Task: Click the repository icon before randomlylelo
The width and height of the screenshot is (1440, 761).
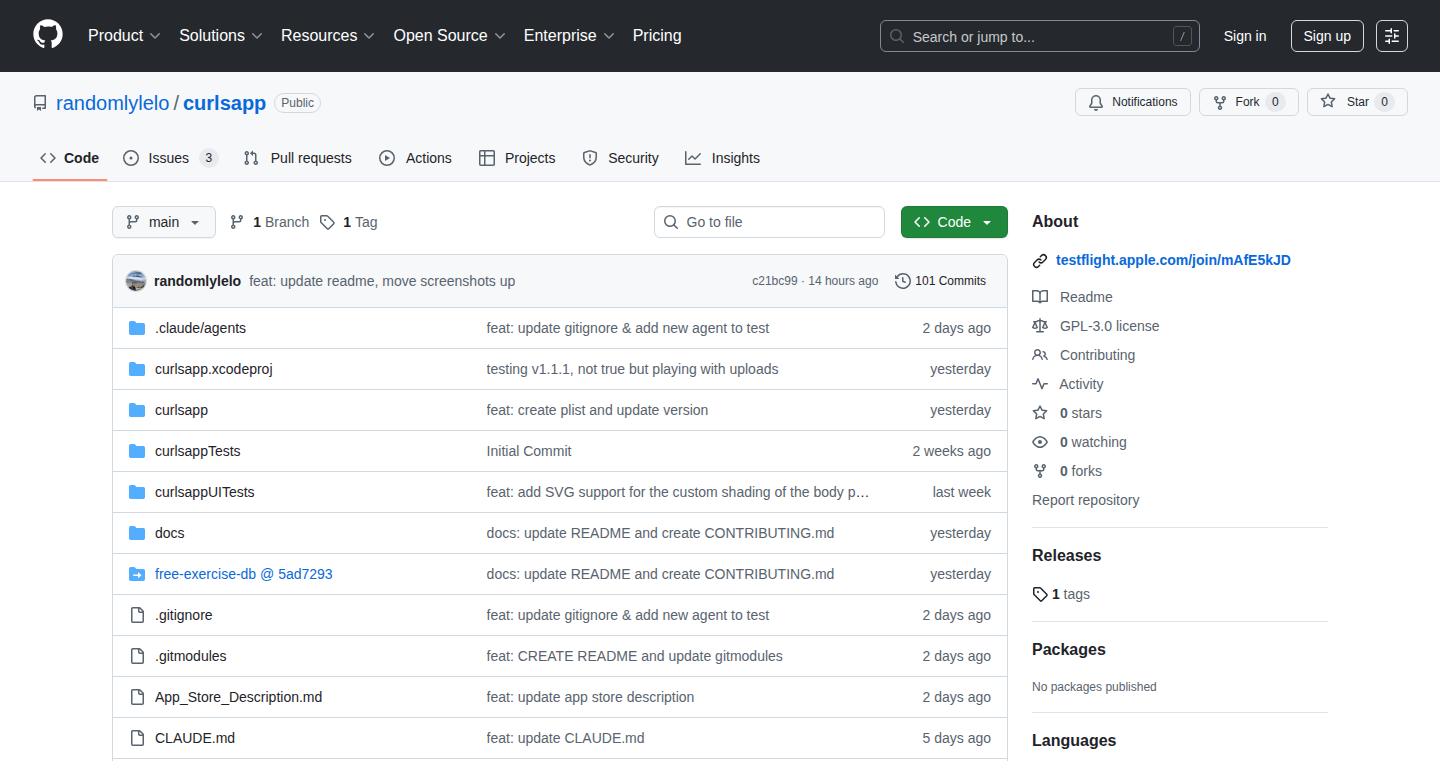Action: 40,103
